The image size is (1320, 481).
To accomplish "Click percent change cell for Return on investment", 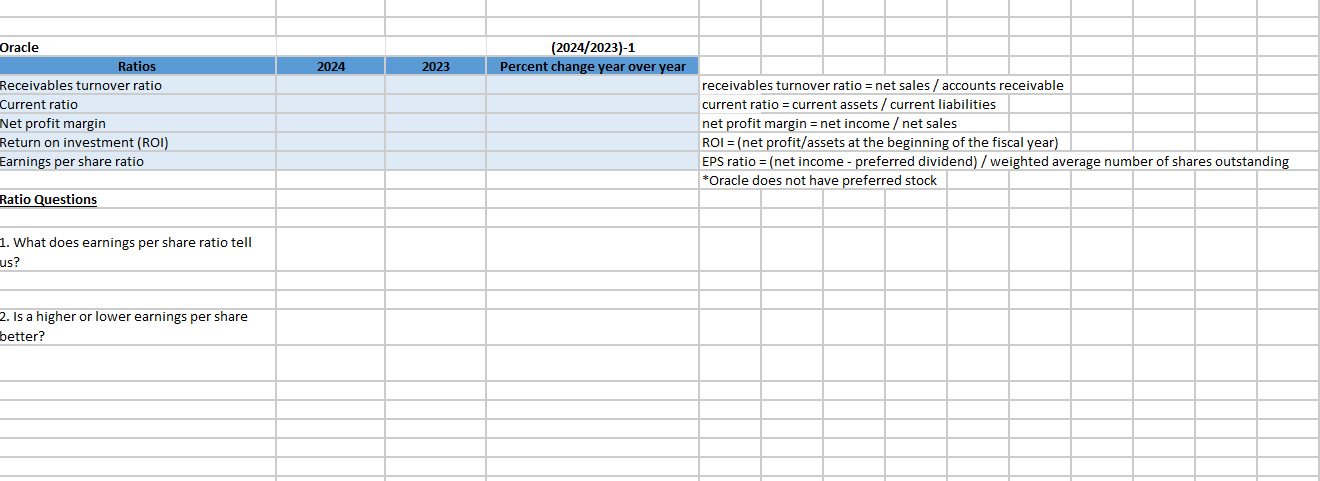I will point(593,142).
